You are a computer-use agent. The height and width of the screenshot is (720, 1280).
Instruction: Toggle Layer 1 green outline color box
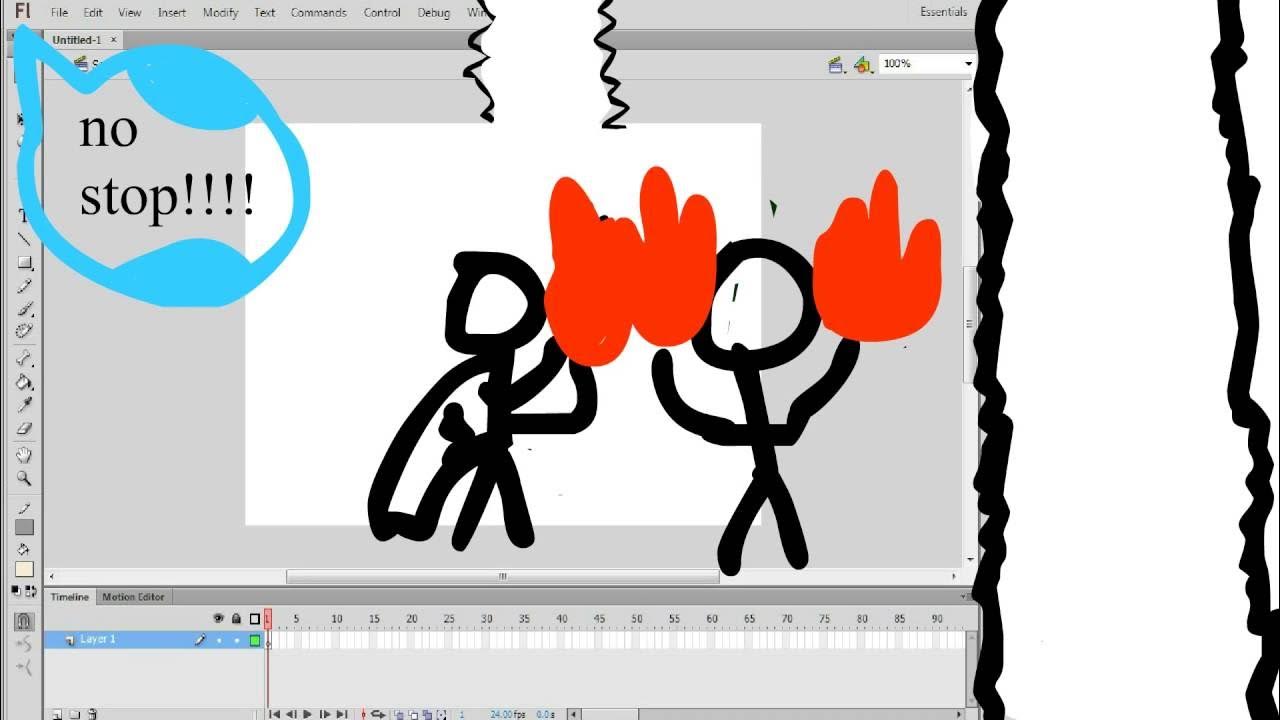(x=255, y=640)
